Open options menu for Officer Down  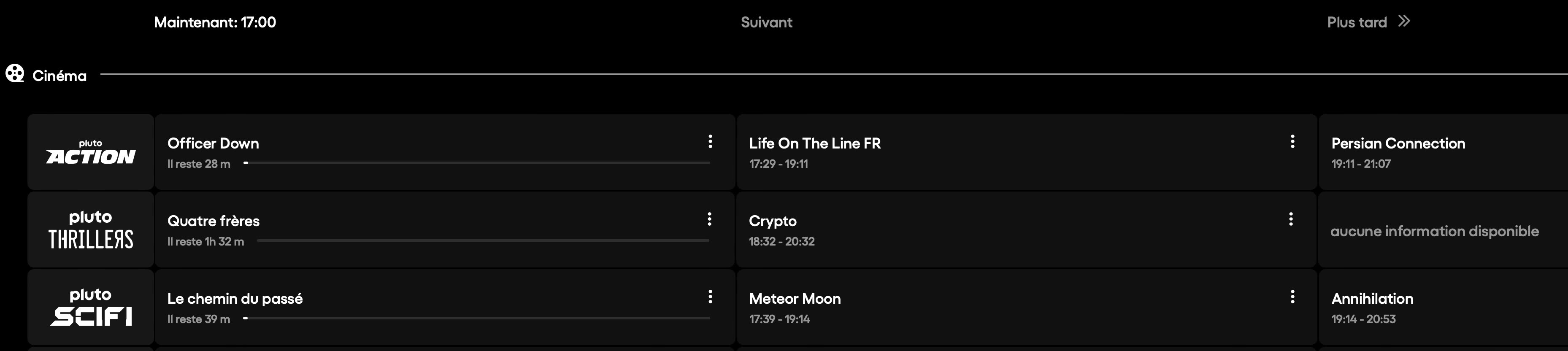(710, 142)
